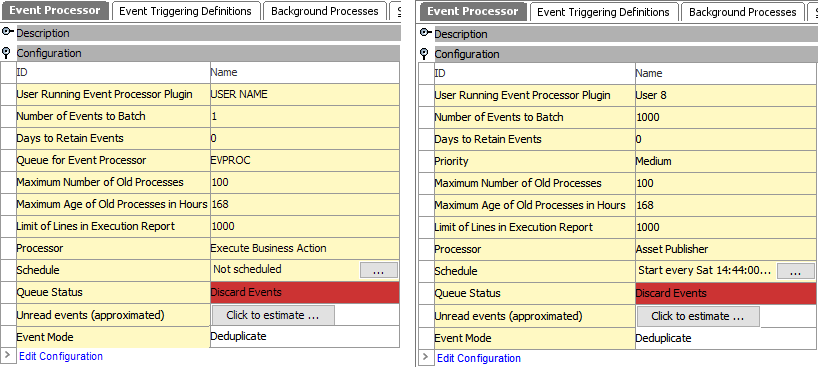This screenshot has height=367, width=819.
Task: Click to estimate unread events, left panel
Action: (273, 315)
